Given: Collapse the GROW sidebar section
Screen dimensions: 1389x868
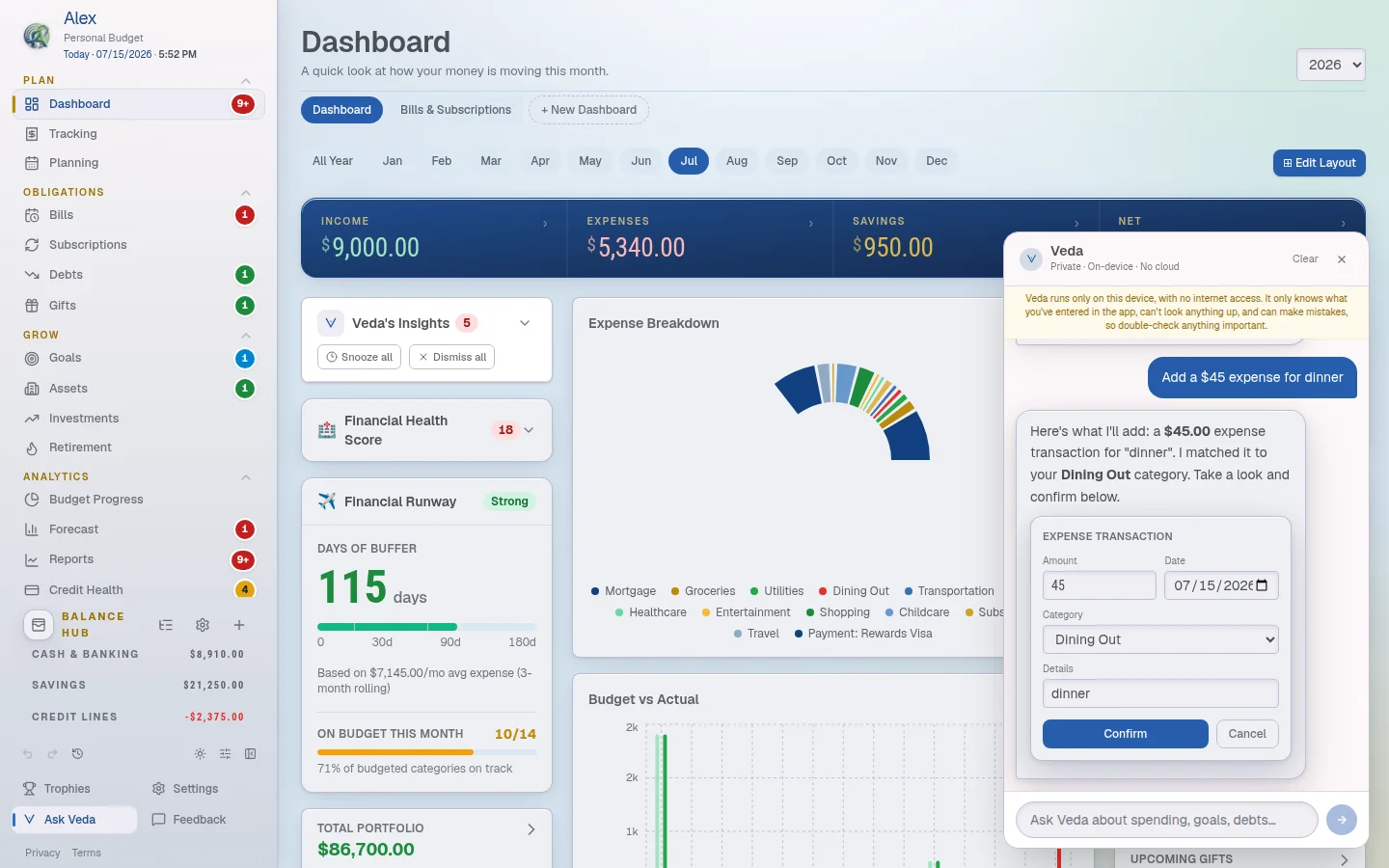Looking at the screenshot, I should coord(246,336).
